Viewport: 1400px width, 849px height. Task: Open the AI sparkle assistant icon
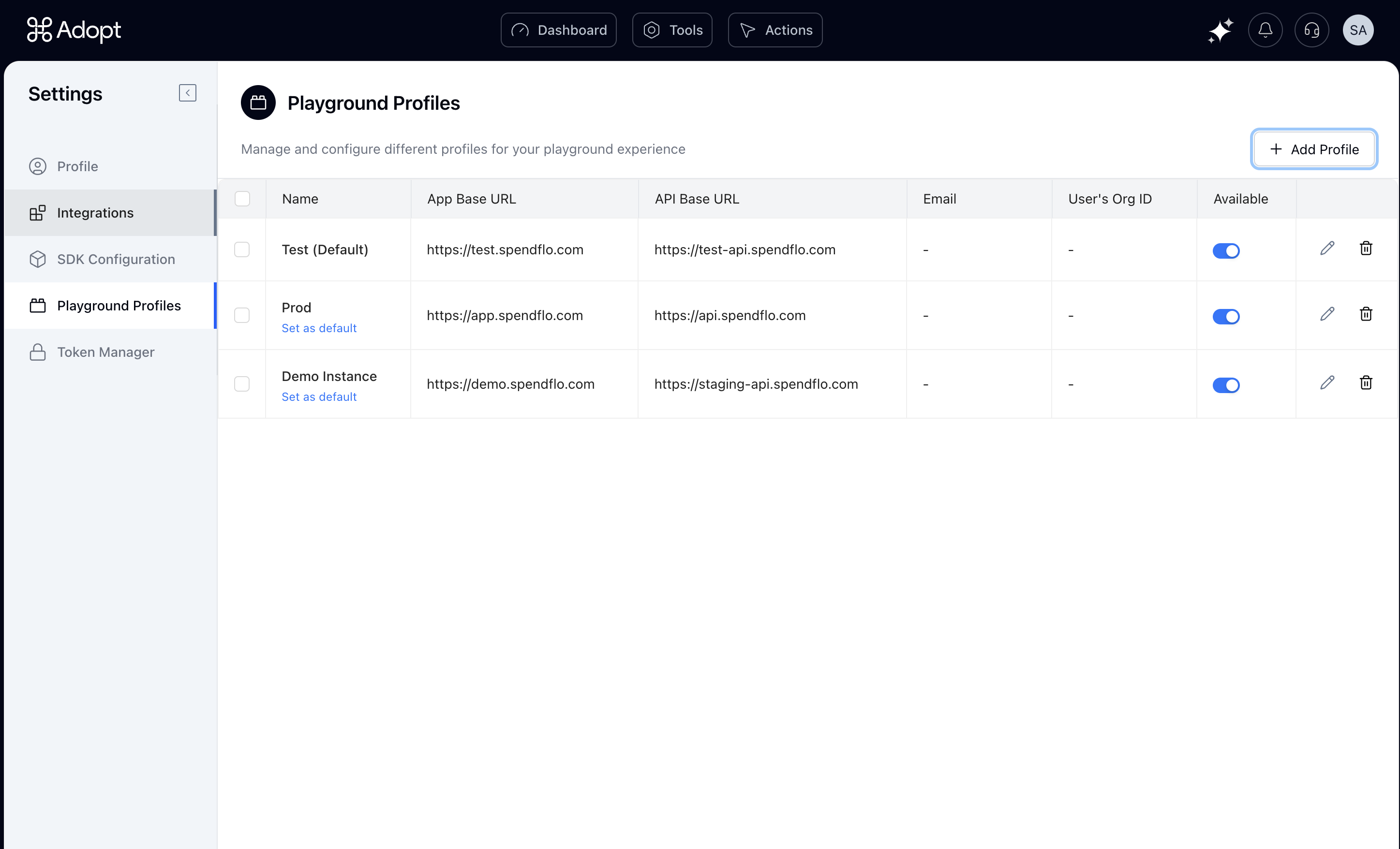1220,30
